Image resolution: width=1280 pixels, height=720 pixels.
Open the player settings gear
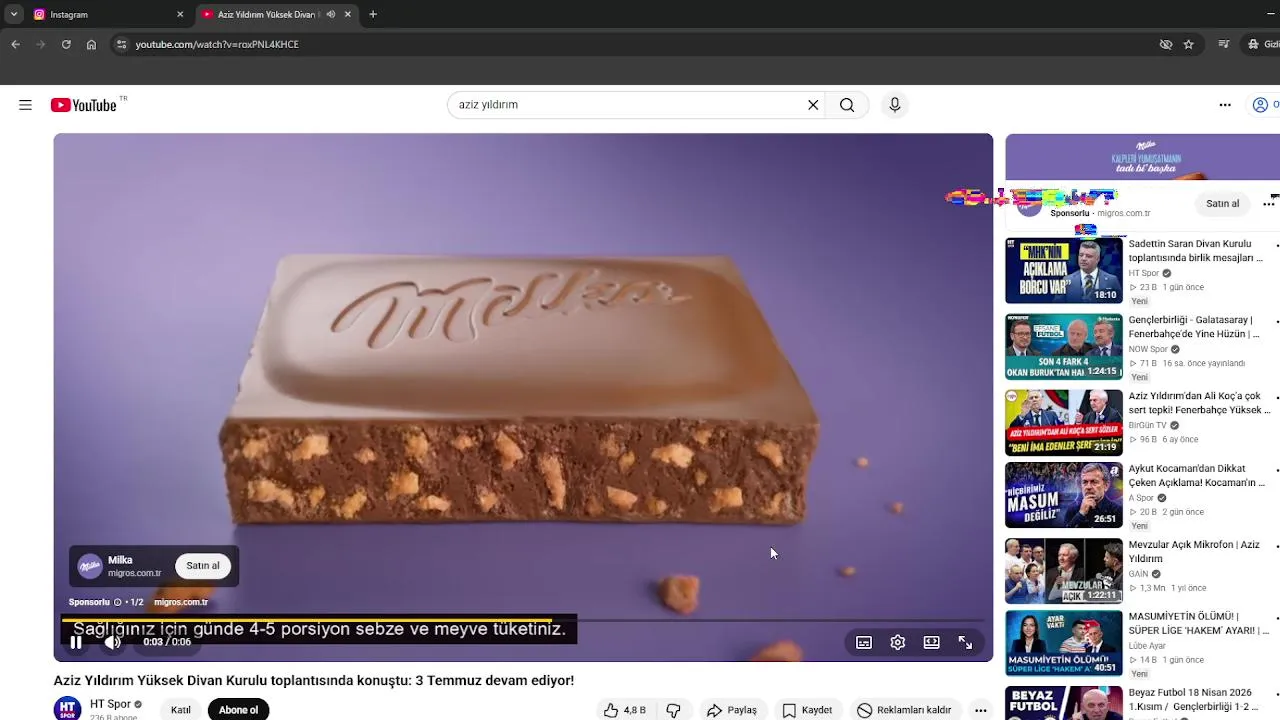pyautogui.click(x=898, y=643)
